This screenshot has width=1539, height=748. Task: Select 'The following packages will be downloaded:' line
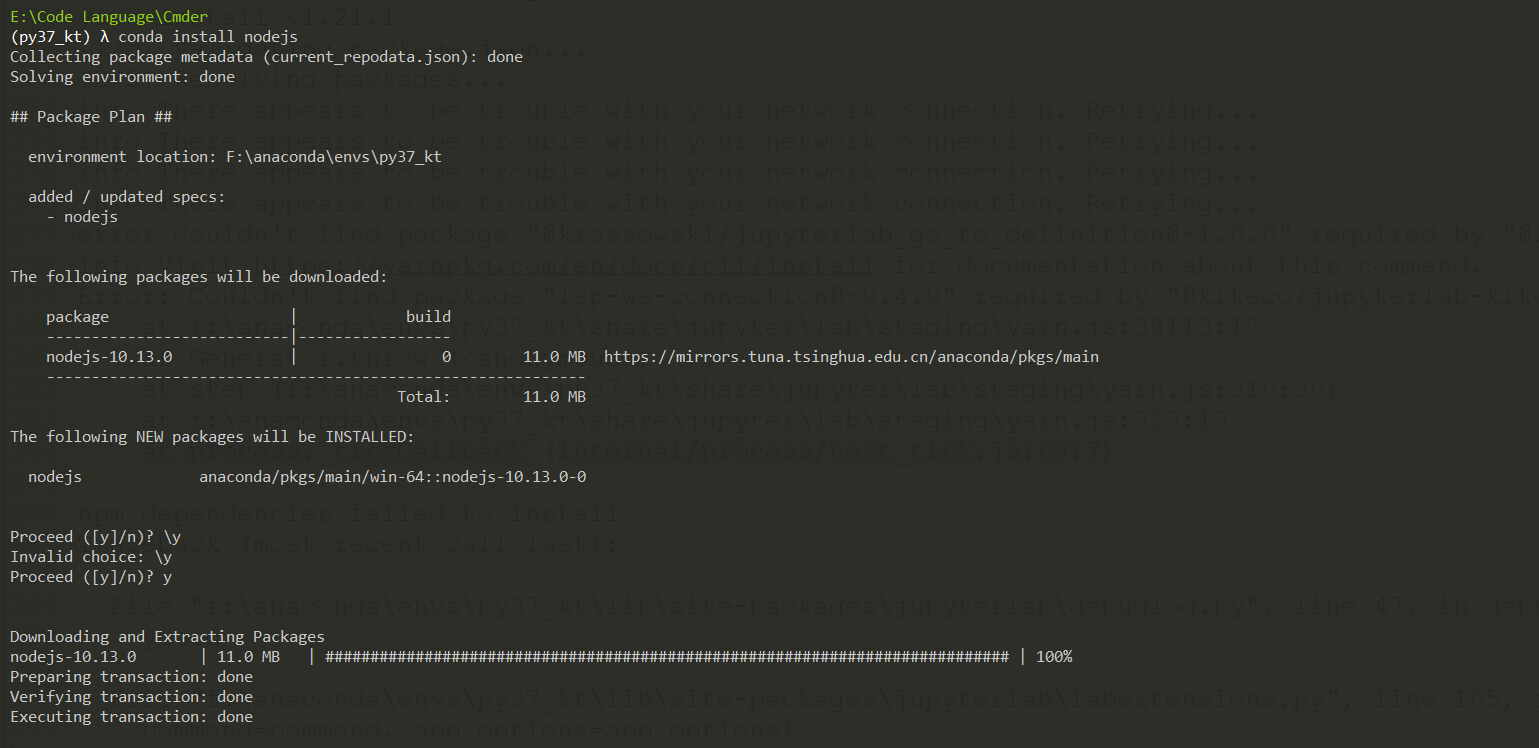[x=199, y=277]
